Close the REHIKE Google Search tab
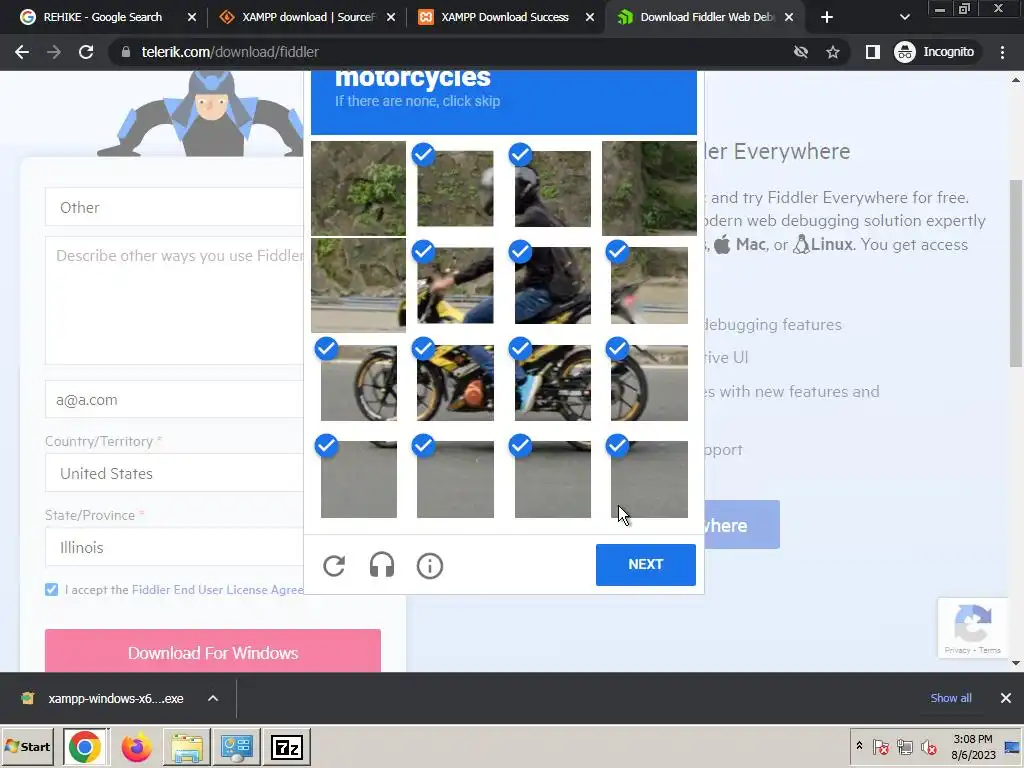 click(x=192, y=17)
